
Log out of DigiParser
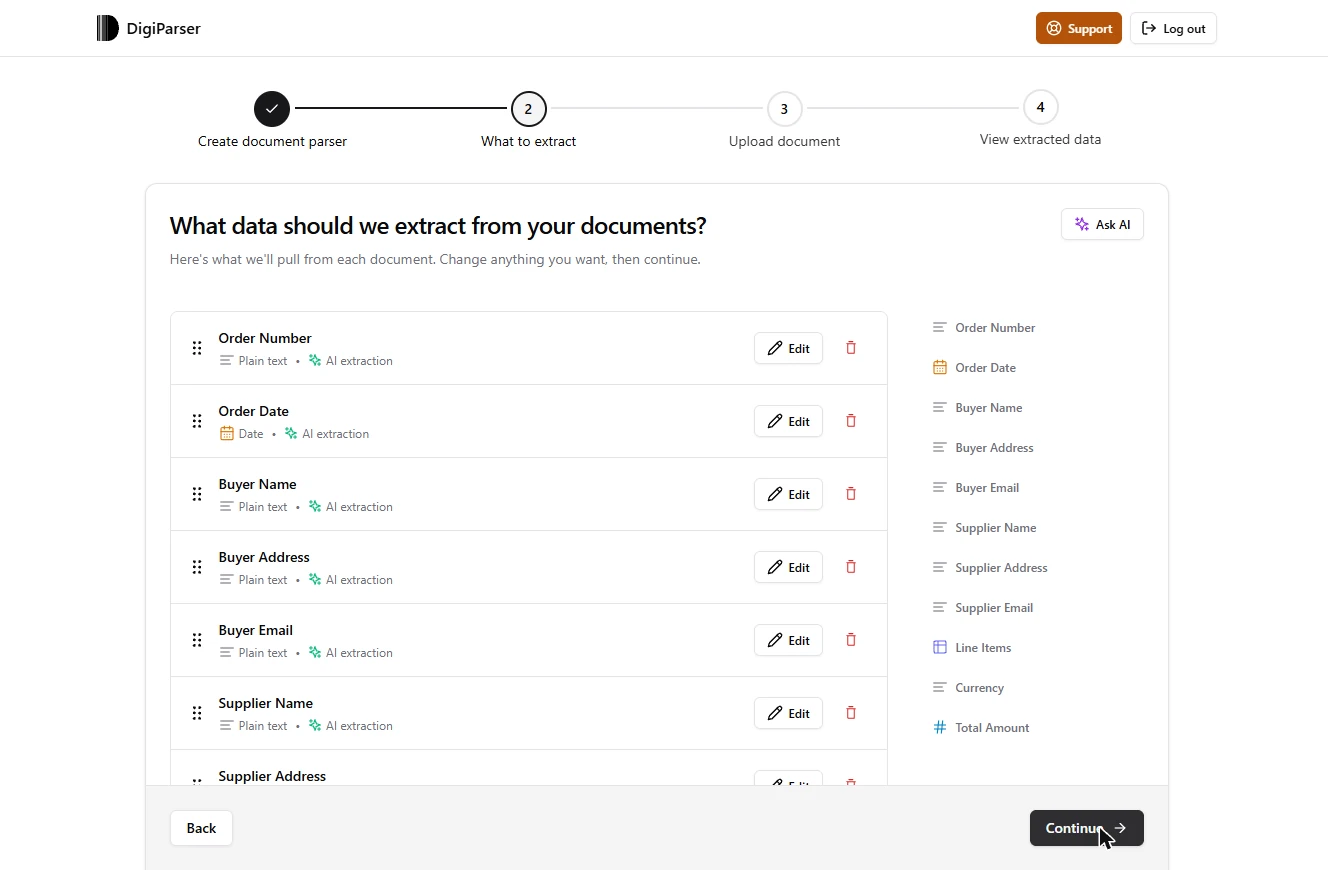[1173, 28]
